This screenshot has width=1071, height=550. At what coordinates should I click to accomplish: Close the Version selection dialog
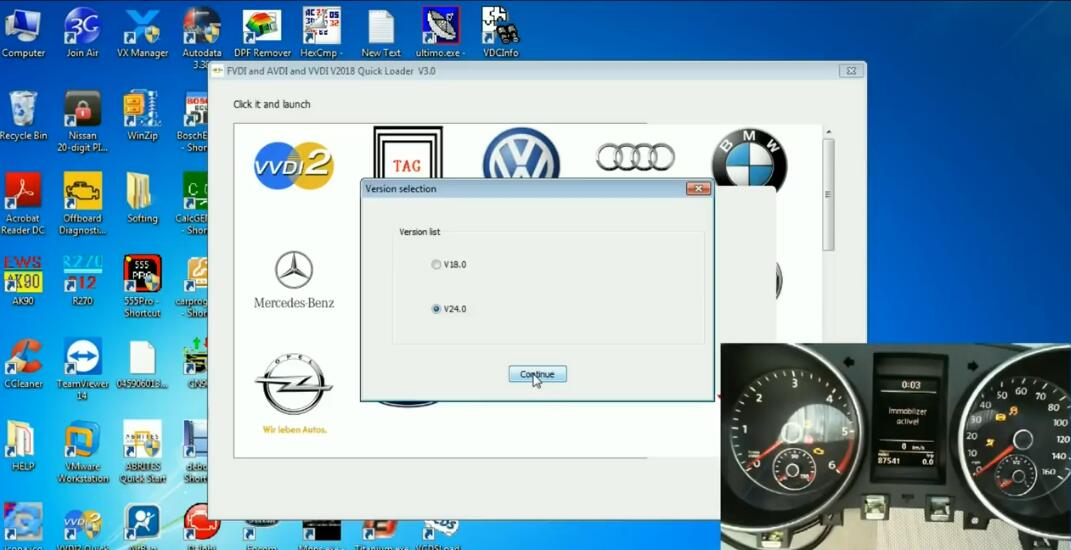coord(698,189)
